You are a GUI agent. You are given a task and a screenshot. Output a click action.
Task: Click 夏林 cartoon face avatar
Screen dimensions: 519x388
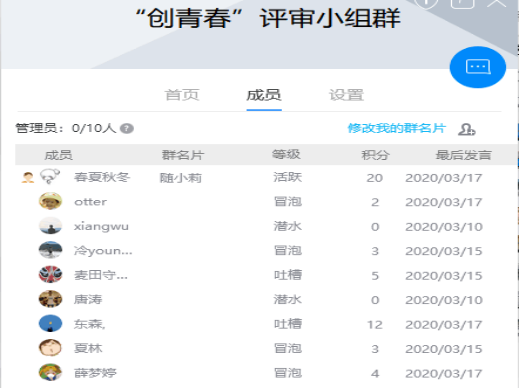point(50,348)
